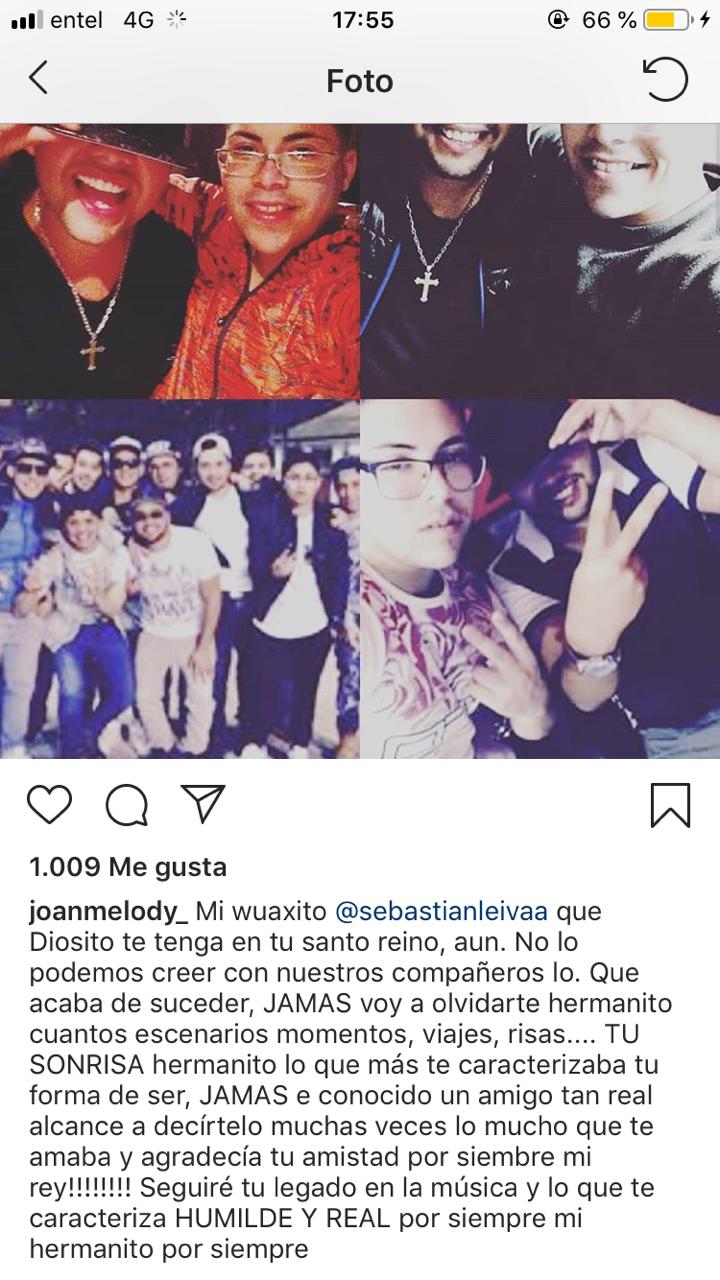Tap the back arrow in header

click(38, 78)
